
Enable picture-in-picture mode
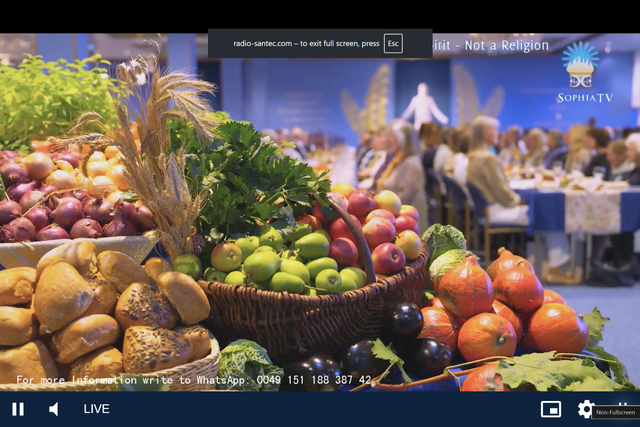[x=551, y=409]
